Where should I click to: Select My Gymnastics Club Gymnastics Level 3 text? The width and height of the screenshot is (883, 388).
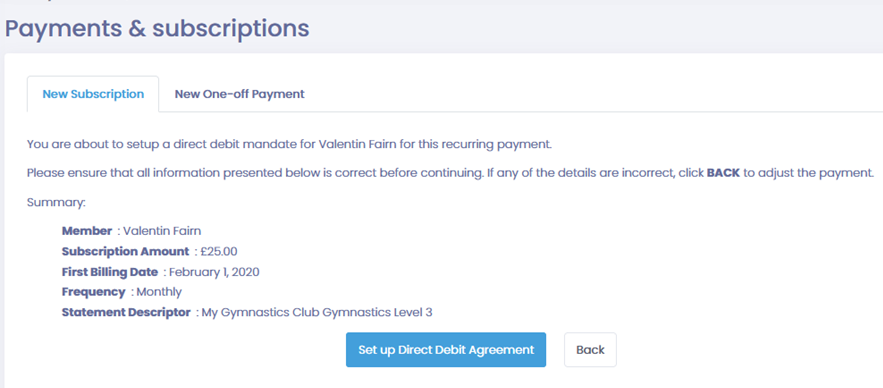tap(317, 313)
